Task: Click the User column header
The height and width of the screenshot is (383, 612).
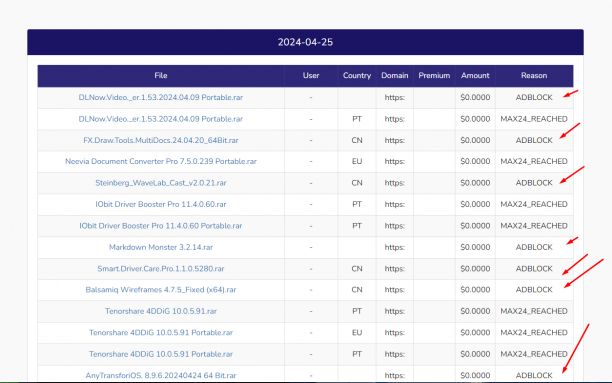Action: (x=311, y=76)
